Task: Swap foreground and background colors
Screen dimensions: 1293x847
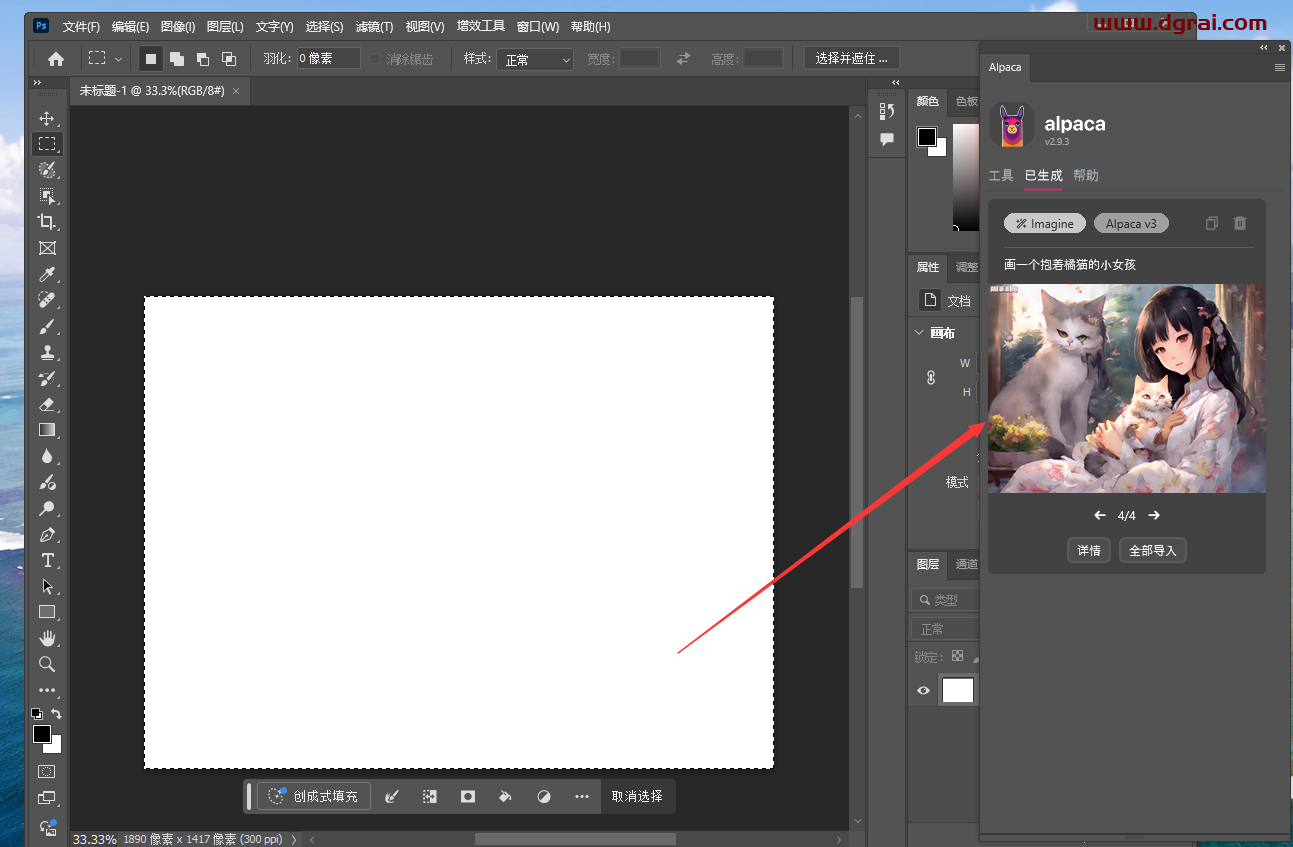Action: [57, 714]
